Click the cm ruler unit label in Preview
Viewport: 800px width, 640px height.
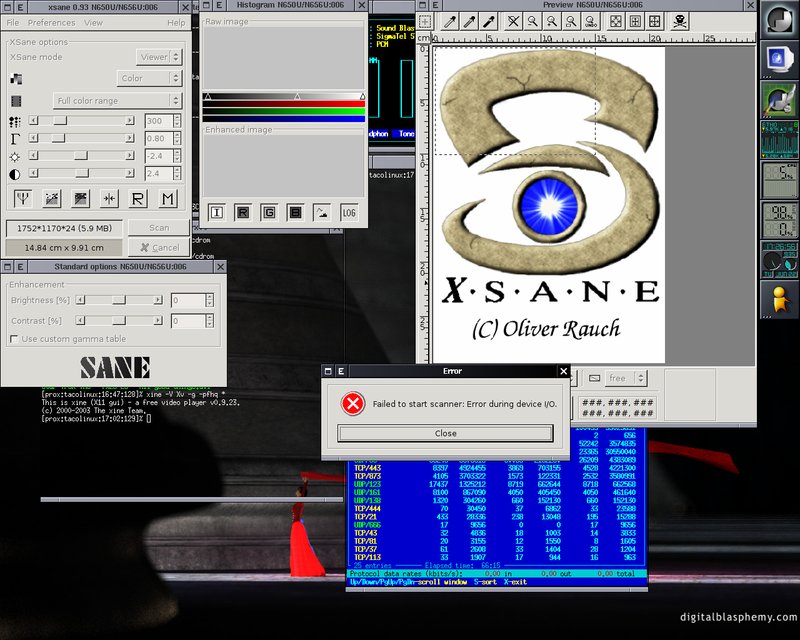coord(423,38)
